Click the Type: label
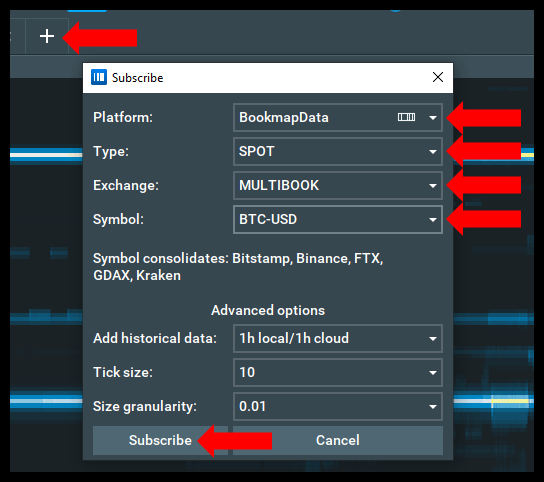This screenshot has height=482, width=544. 111,151
